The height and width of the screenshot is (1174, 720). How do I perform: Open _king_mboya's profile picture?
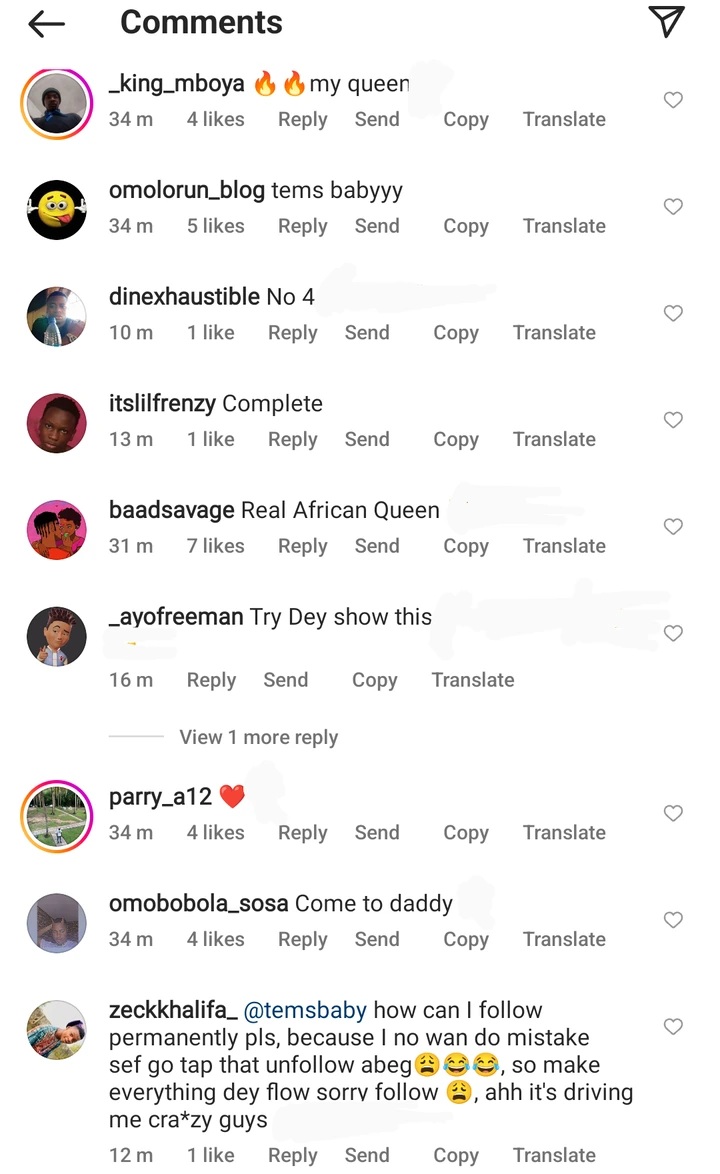pos(56,104)
